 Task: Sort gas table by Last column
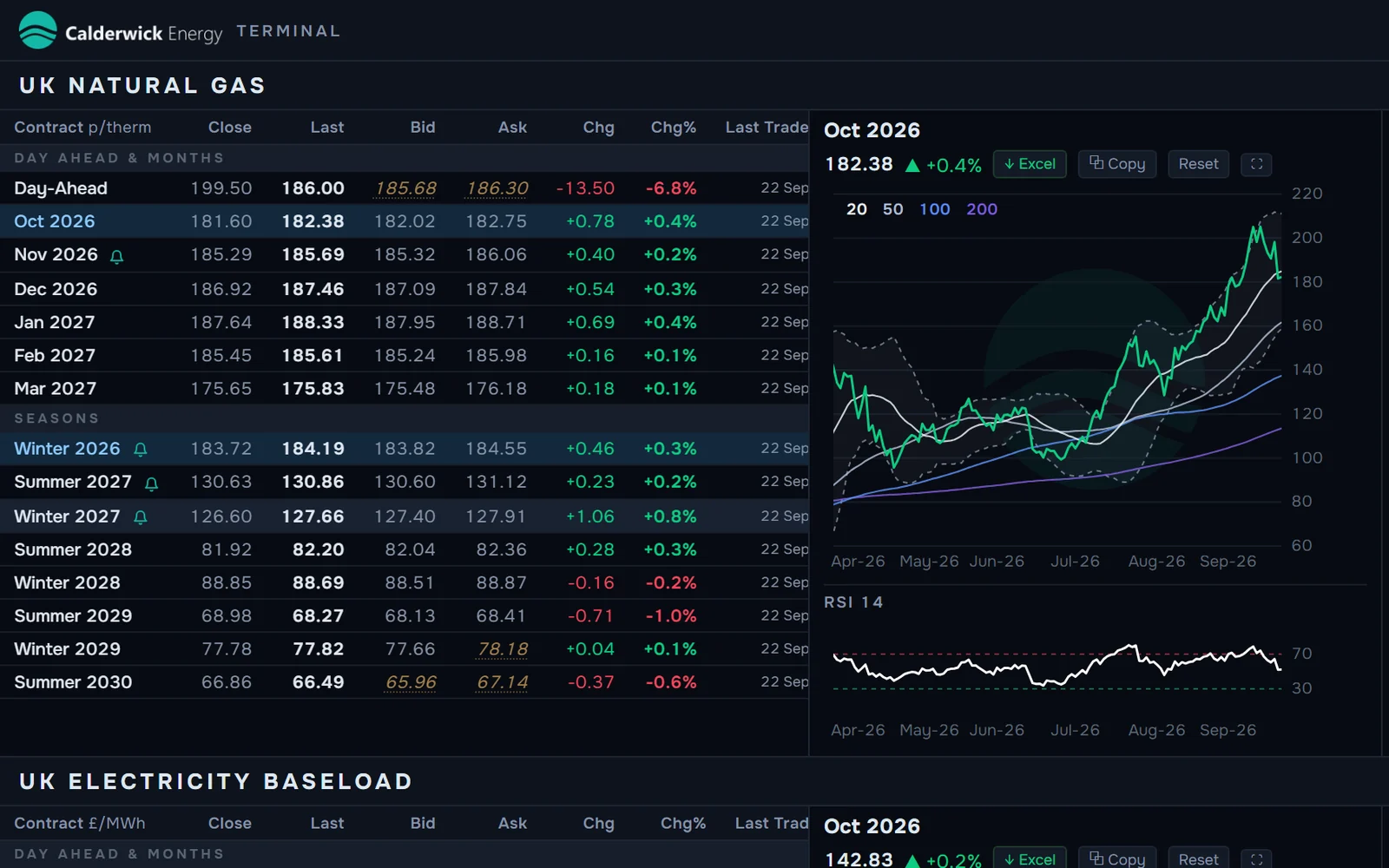[x=327, y=127]
